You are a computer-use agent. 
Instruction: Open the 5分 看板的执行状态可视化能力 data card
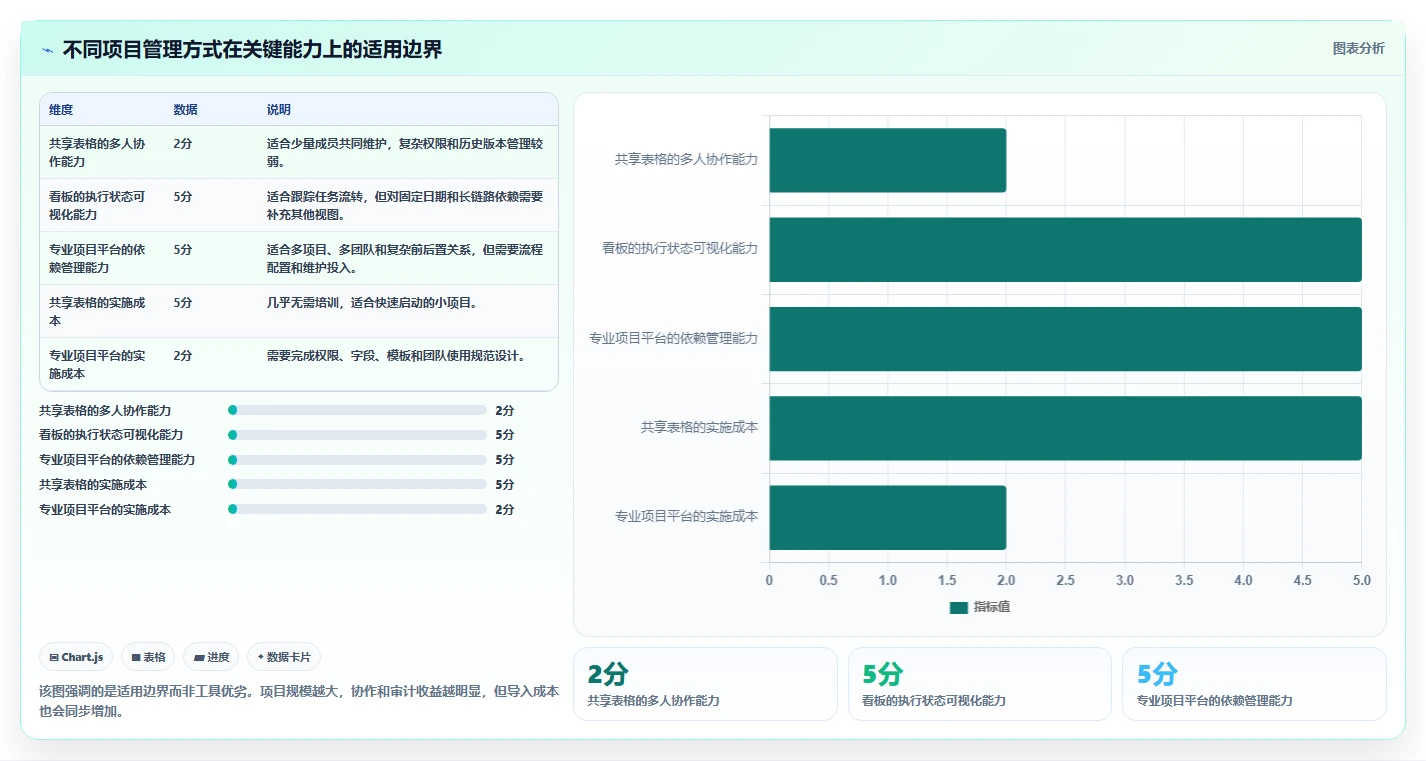pos(979,684)
